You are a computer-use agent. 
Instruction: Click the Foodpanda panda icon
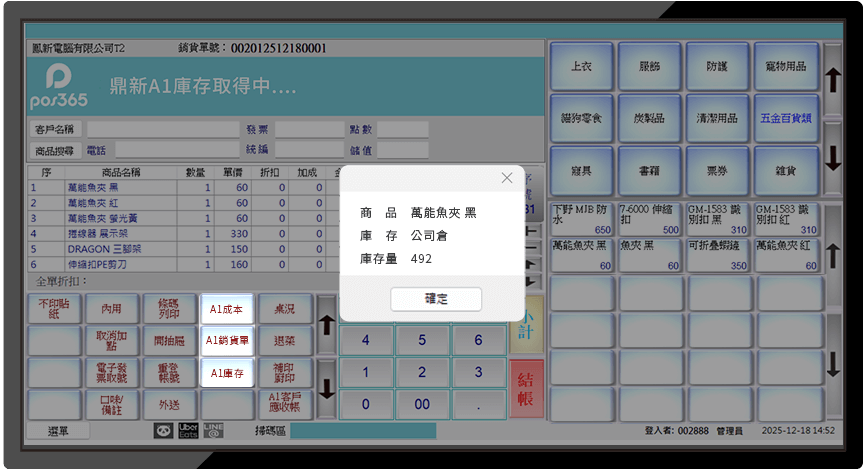163,430
